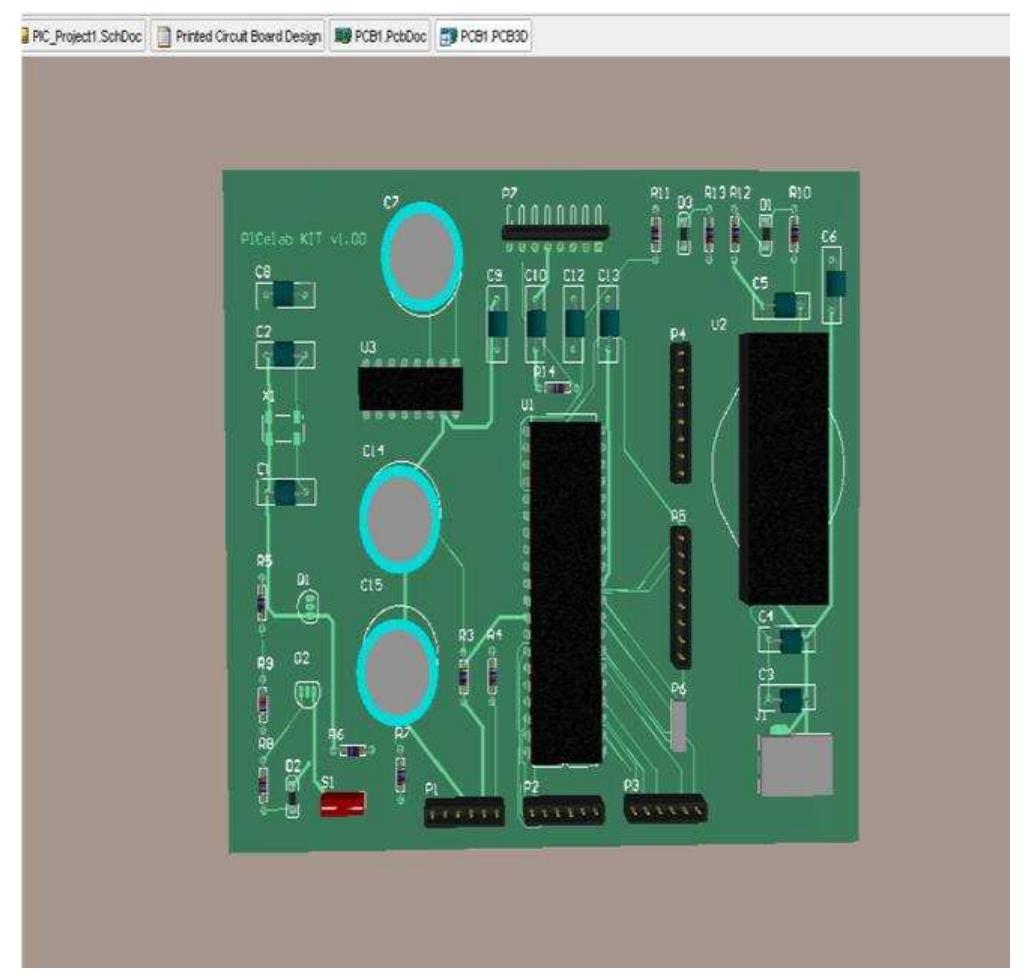
Task: Click the U2 large black chip
Action: click(783, 468)
